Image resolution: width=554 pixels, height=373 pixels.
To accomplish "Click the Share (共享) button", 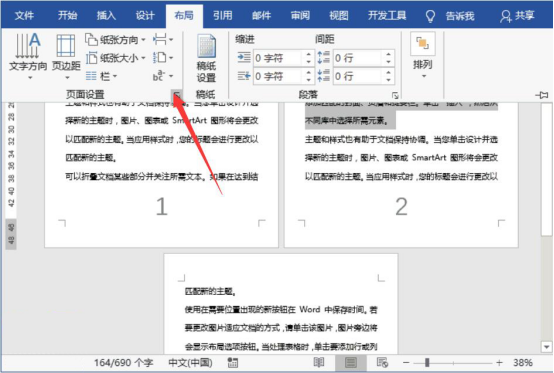I will tap(517, 16).
